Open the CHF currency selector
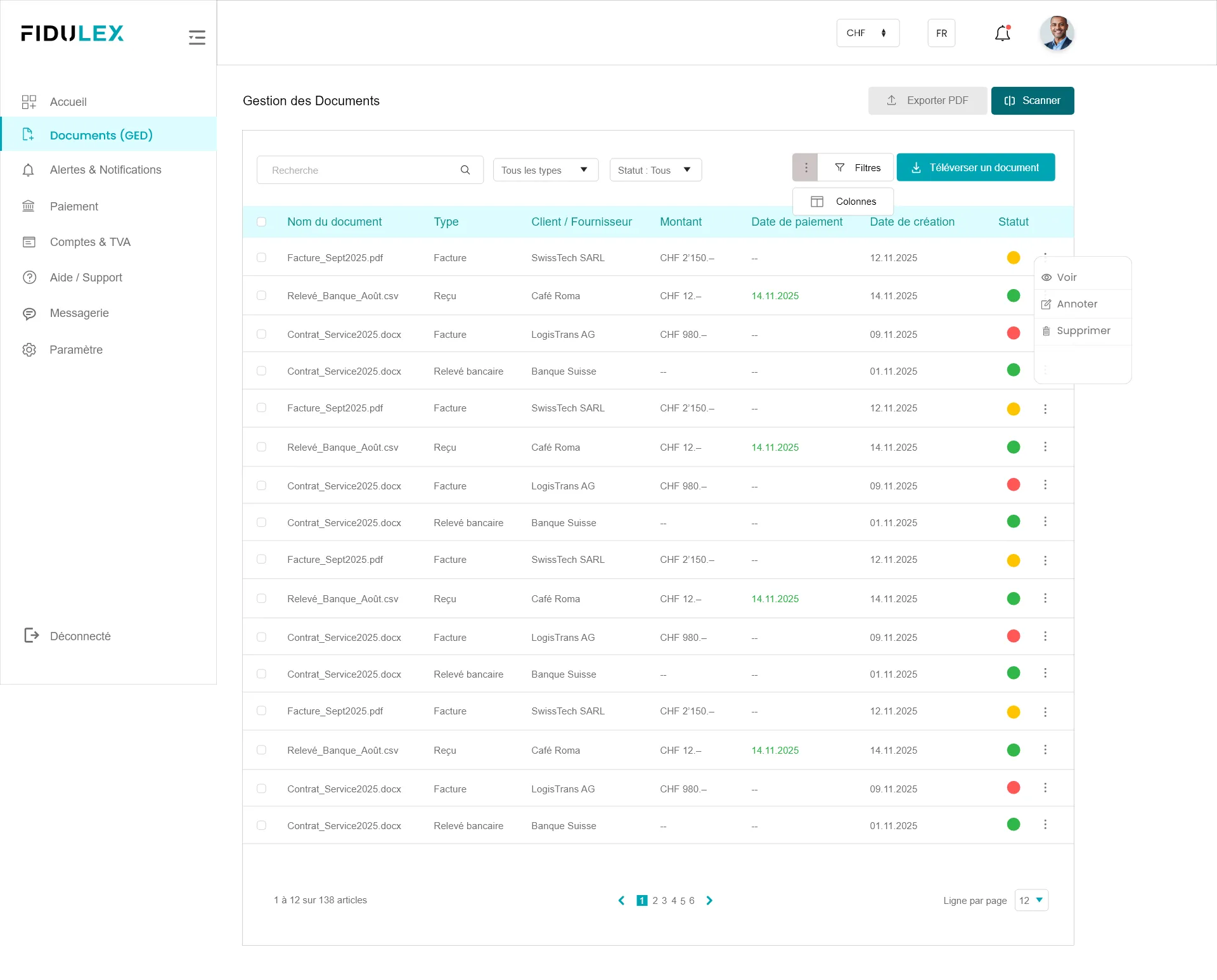The image size is (1217, 980). 867,33
